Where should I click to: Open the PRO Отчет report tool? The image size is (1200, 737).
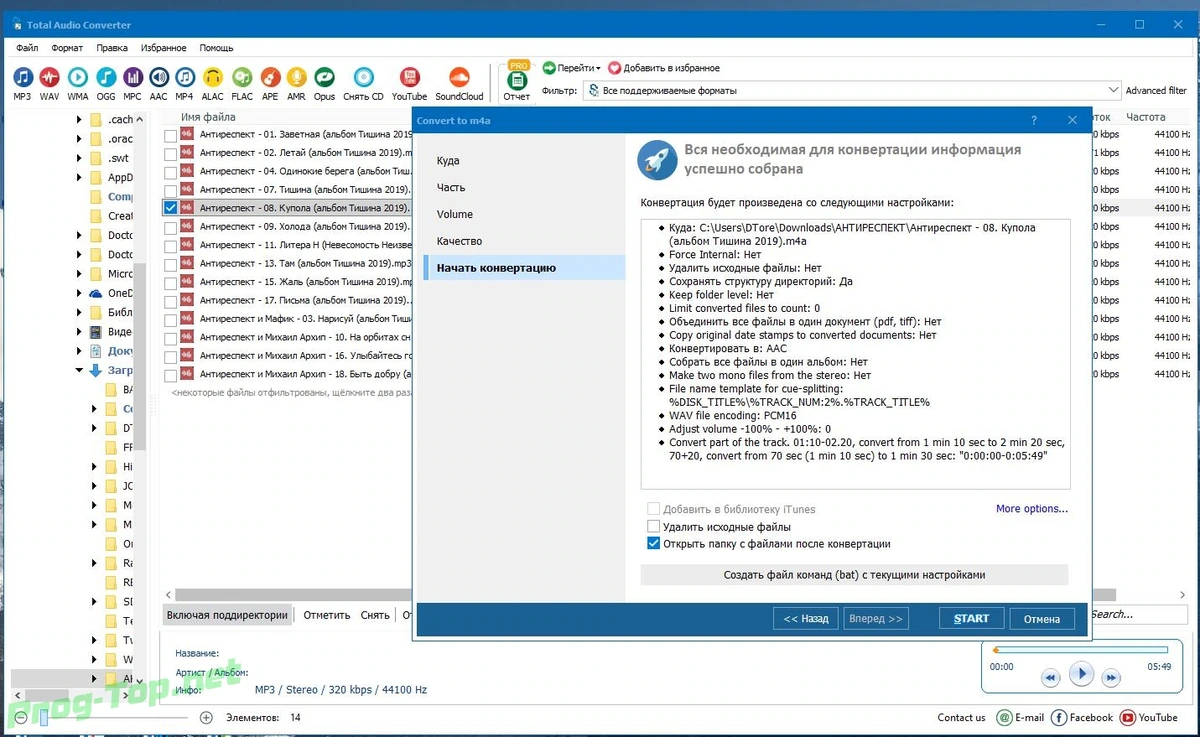[x=517, y=82]
